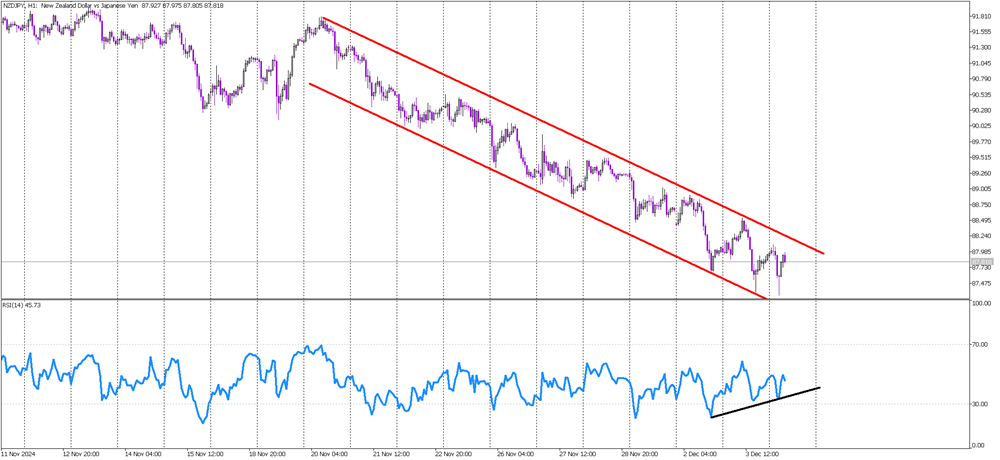Click the 91.045 price axis label
The image size is (1000, 460).
(980, 63)
